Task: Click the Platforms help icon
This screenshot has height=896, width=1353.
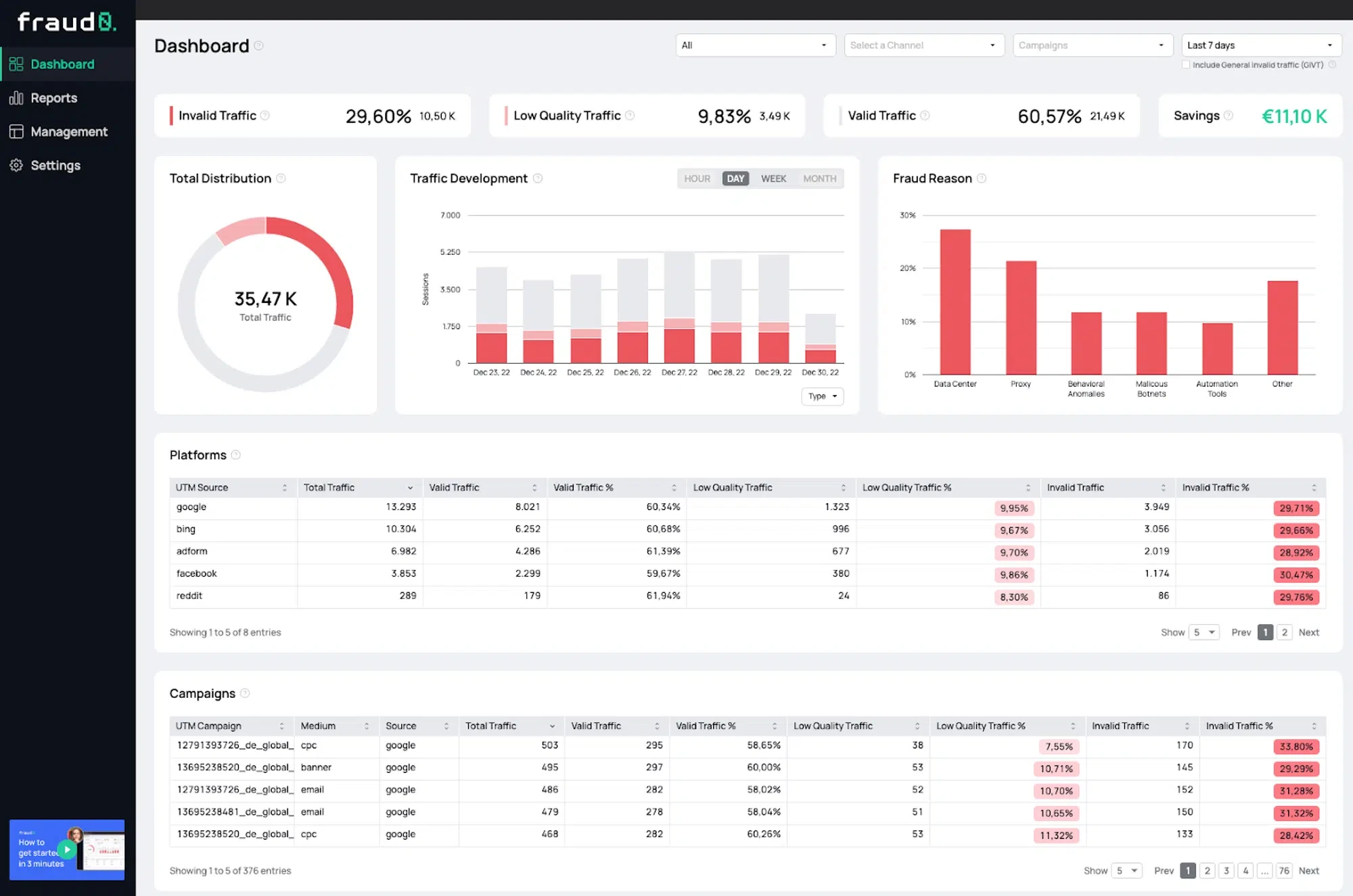Action: pos(236,454)
